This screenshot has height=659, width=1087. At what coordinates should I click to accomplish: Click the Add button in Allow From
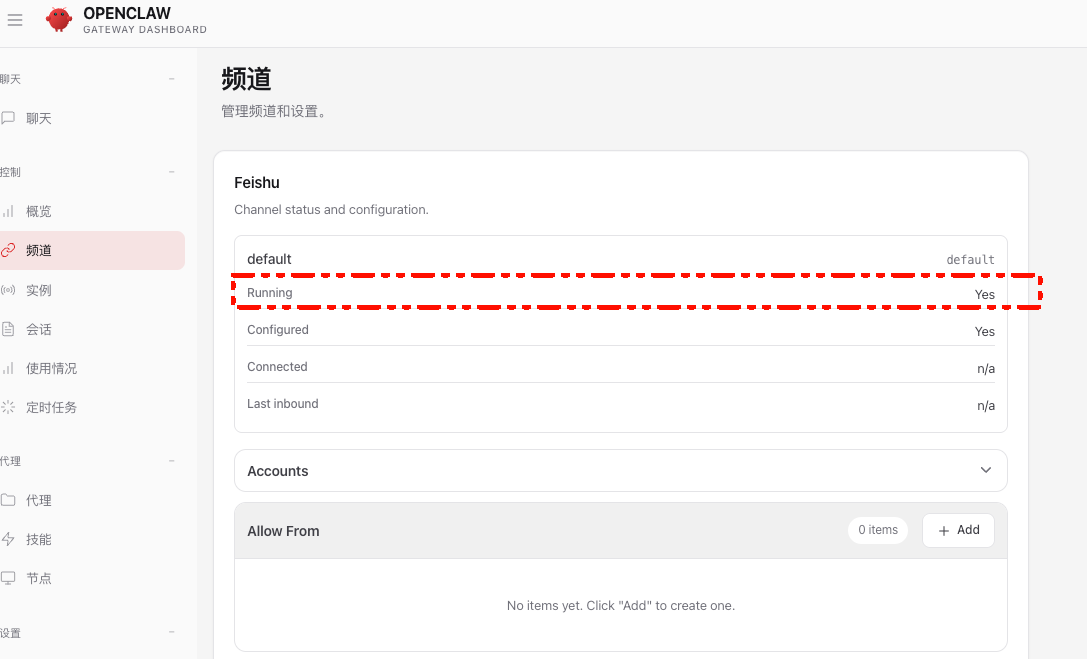957,530
